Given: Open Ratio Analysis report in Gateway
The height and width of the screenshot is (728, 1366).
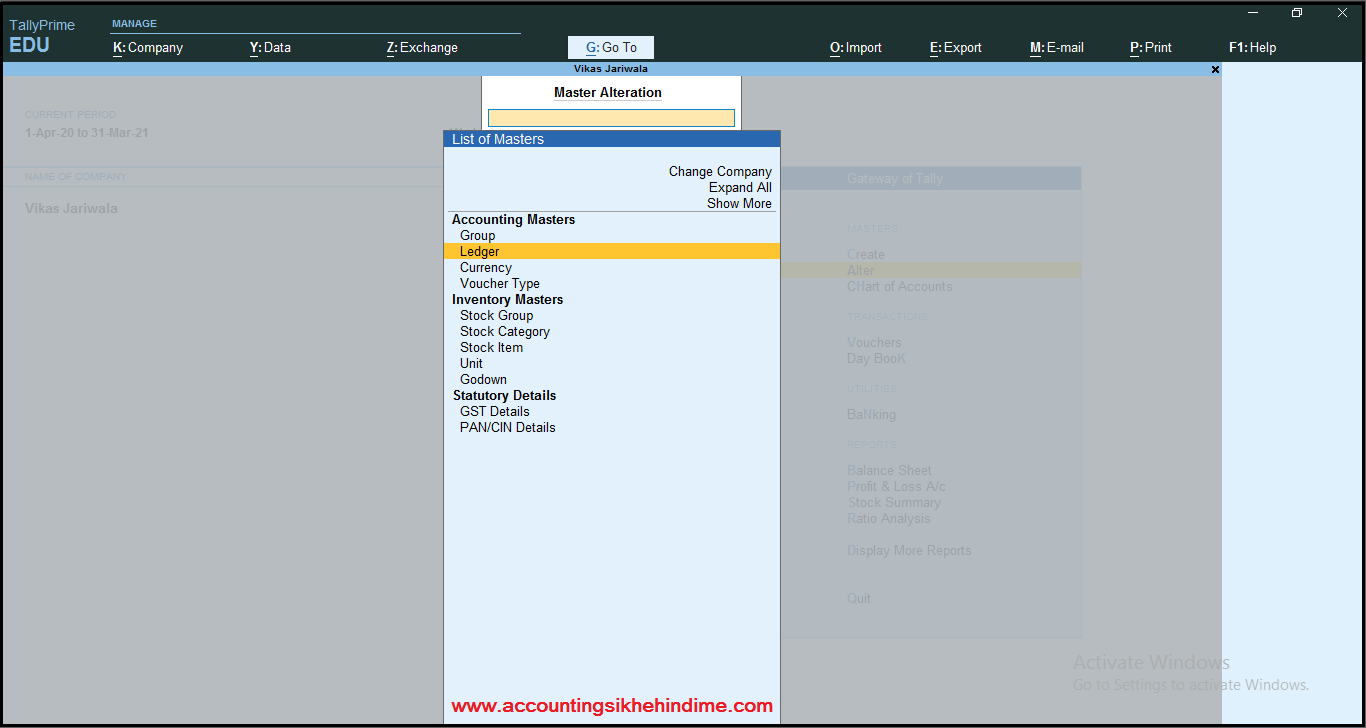Looking at the screenshot, I should (x=889, y=518).
